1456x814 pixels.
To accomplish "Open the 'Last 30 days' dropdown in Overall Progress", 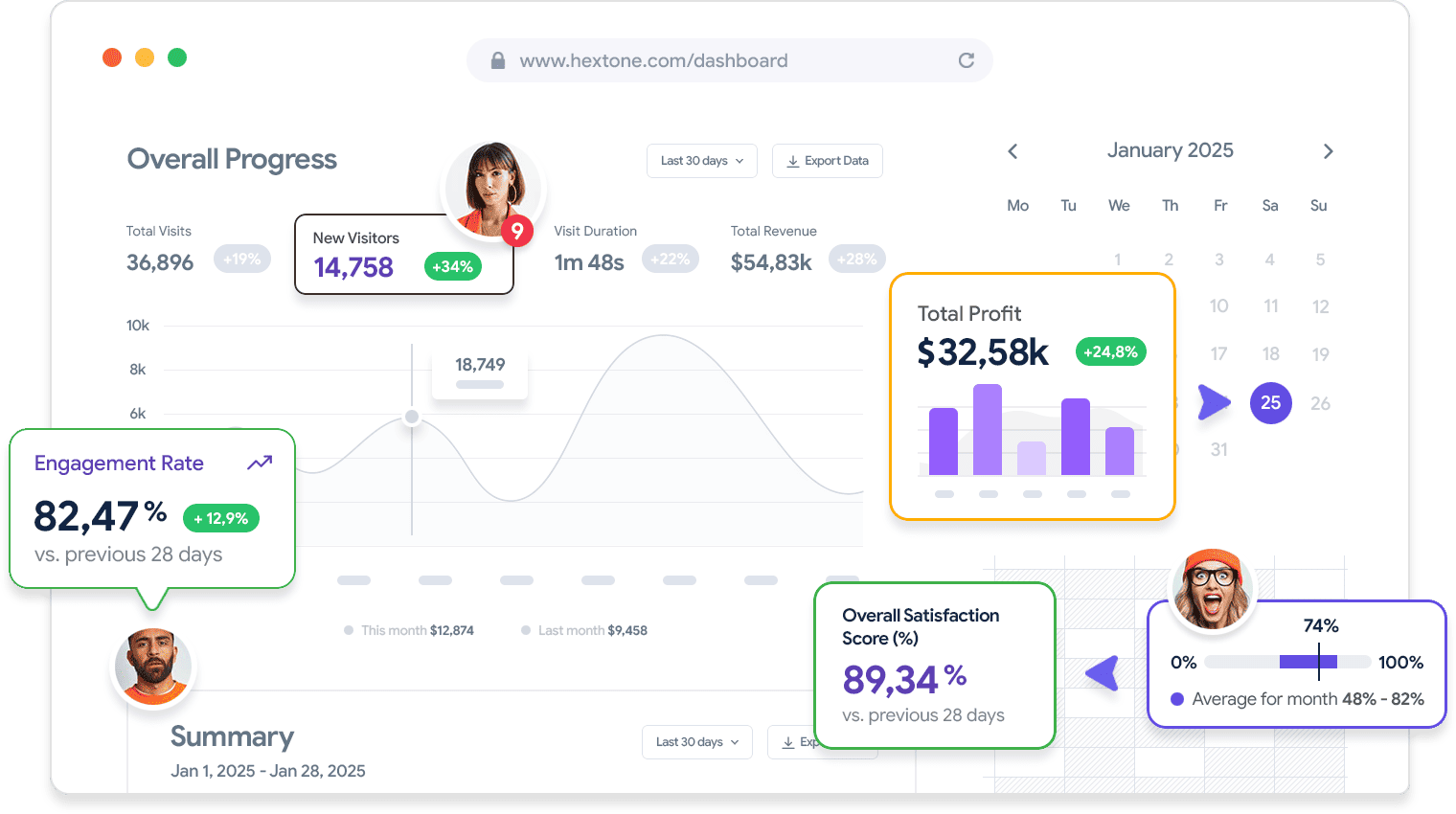I will click(x=701, y=161).
